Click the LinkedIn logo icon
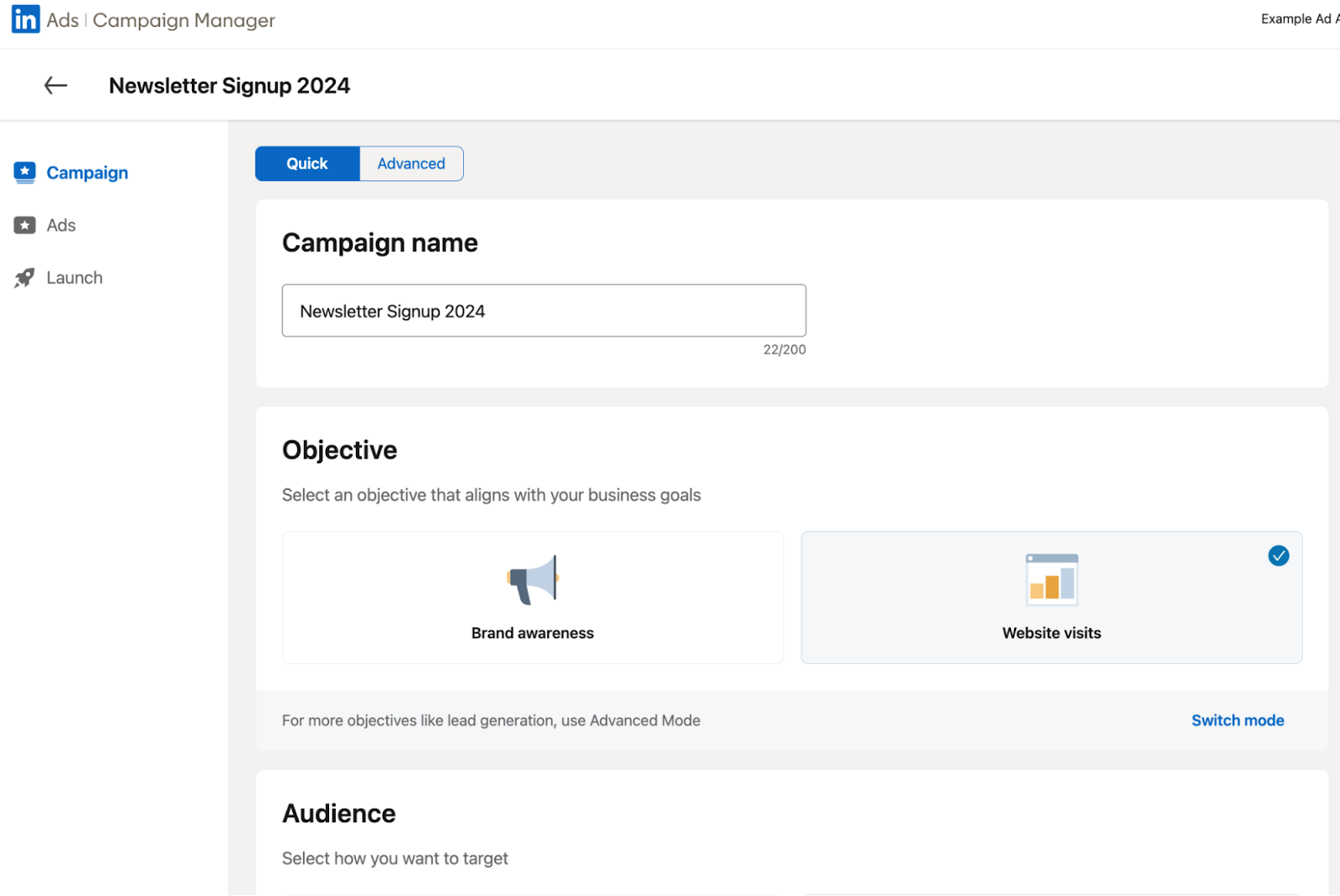This screenshot has width=1340, height=896. tap(24, 18)
